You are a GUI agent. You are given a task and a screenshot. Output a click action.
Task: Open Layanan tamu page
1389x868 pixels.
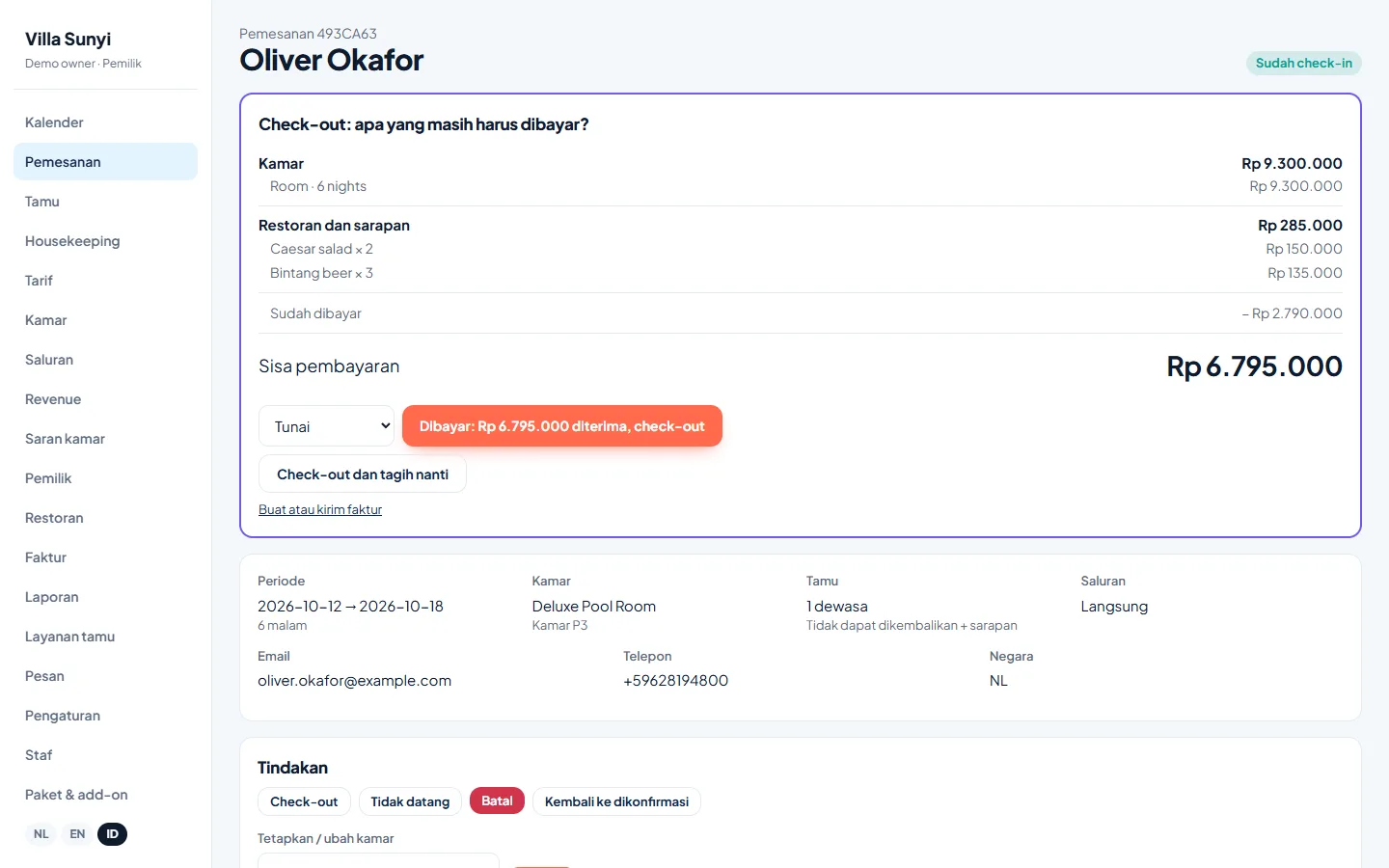[x=105, y=637]
